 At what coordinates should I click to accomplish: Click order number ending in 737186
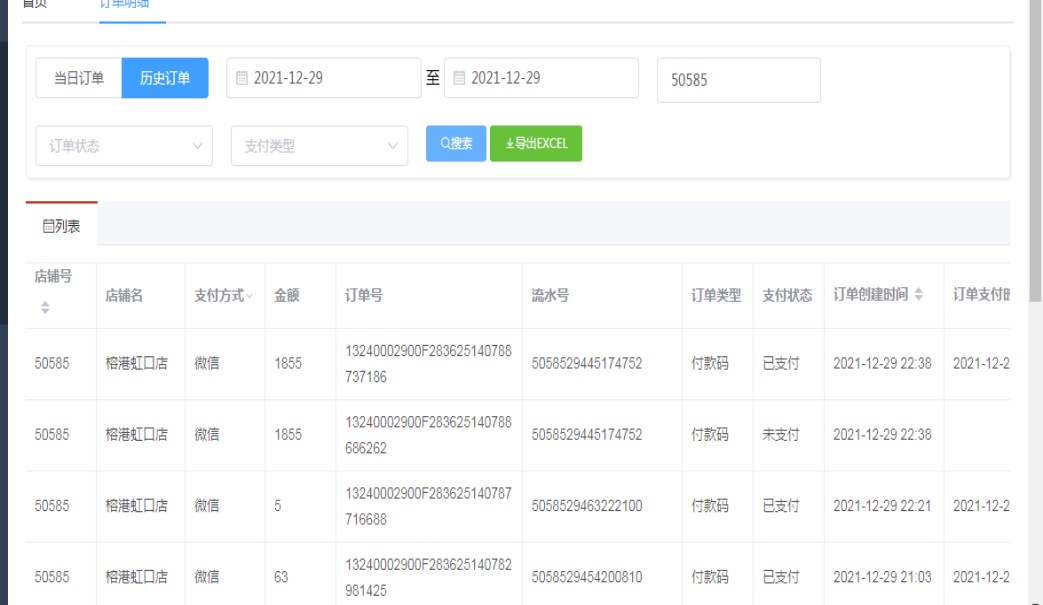pyautogui.click(x=428, y=364)
